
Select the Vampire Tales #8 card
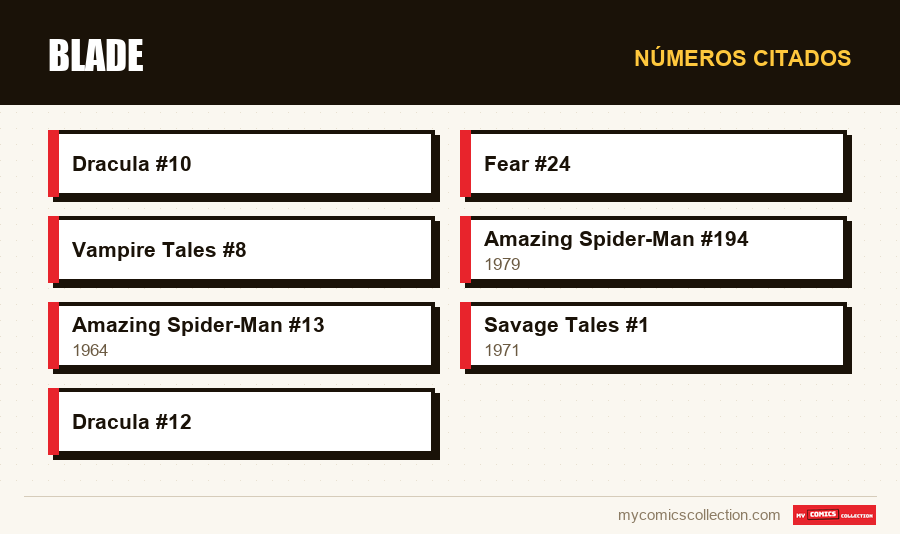pos(242,250)
